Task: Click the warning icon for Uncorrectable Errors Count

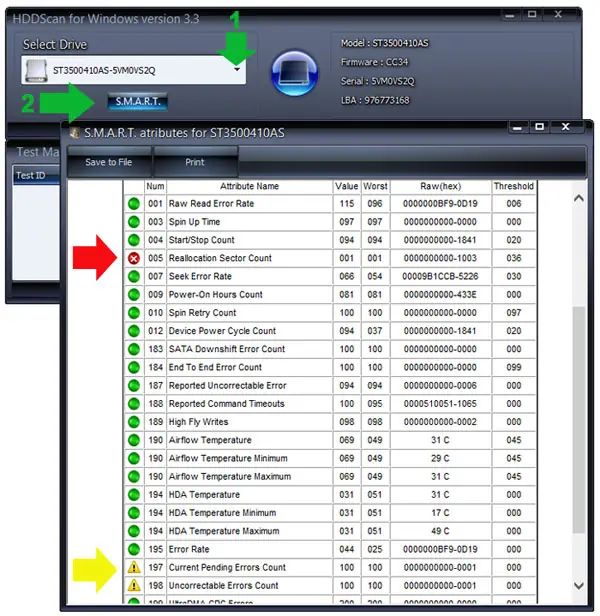Action: 134,585
